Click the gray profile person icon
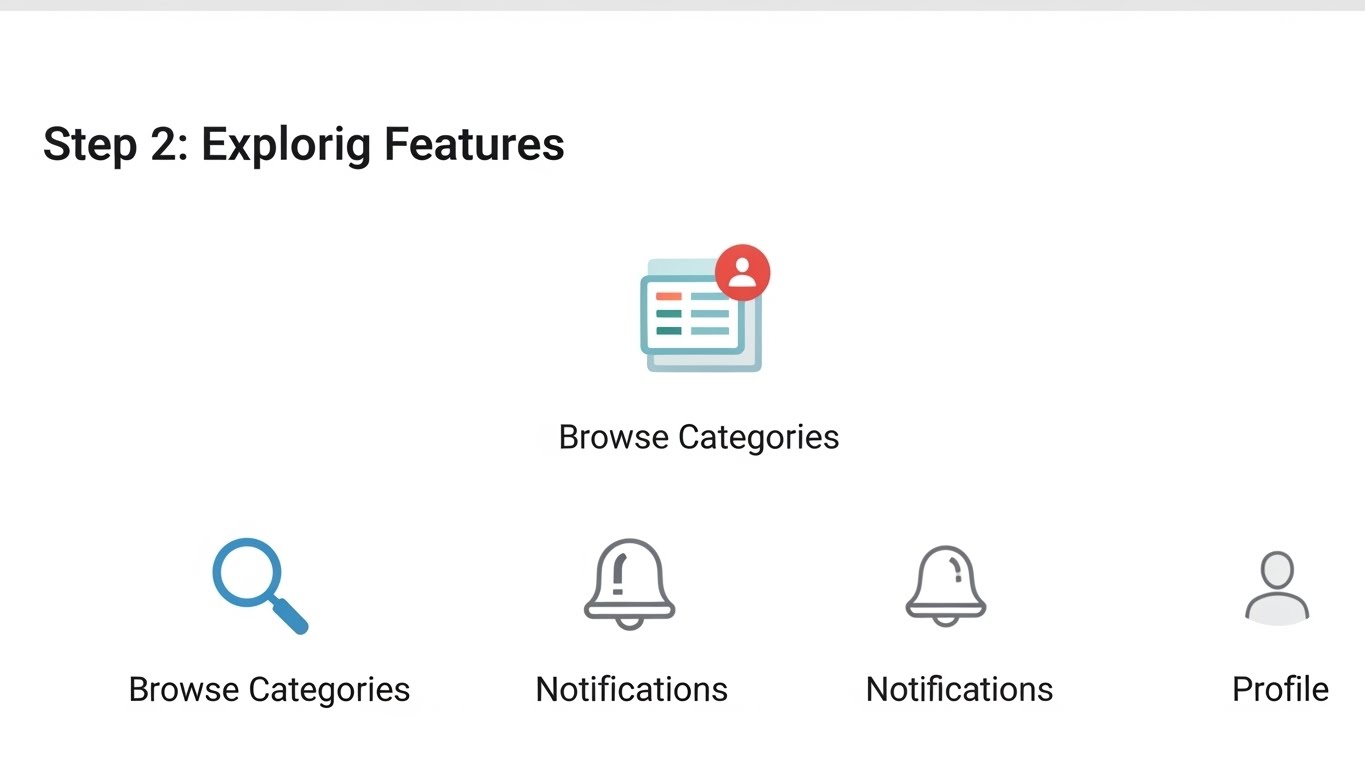The width and height of the screenshot is (1365, 768). (x=1277, y=588)
